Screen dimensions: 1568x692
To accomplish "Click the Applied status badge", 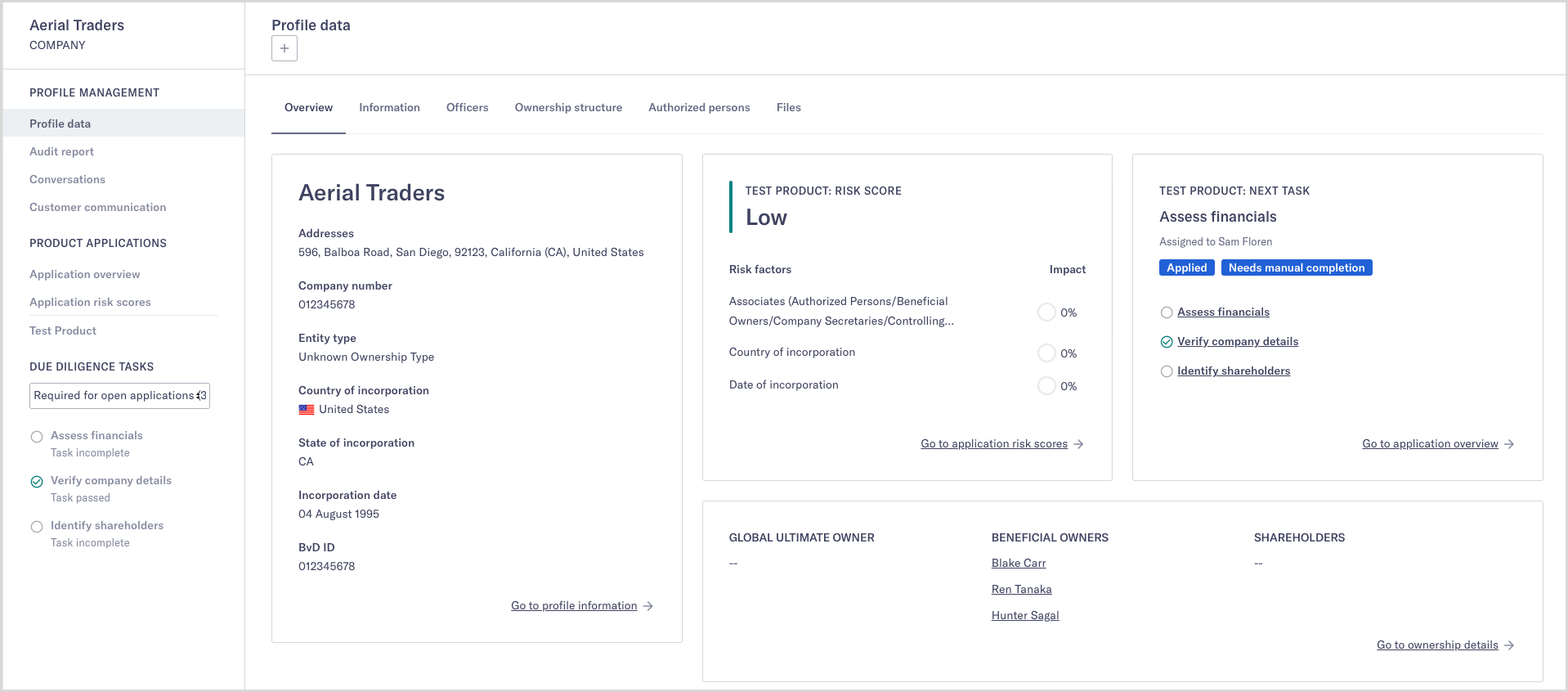I will pyautogui.click(x=1187, y=267).
